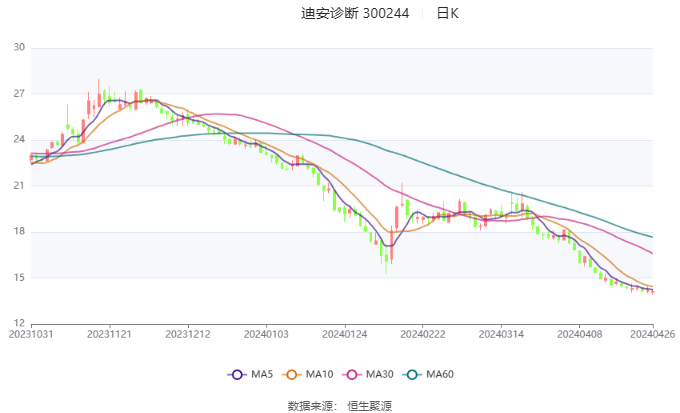Click the chart title 迪安诊断 300244
This screenshot has height=413, width=680.
pos(355,13)
